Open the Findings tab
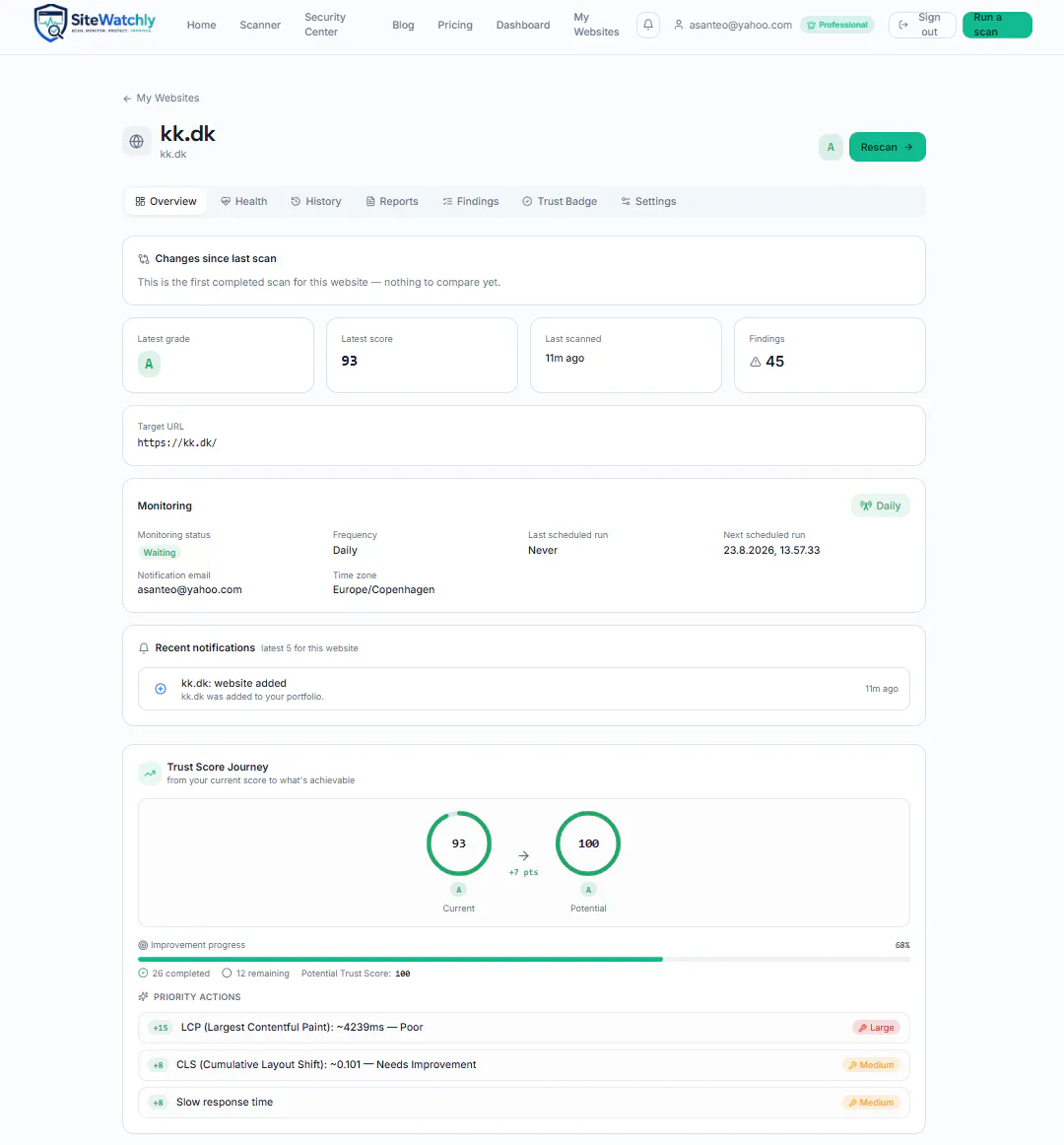 [471, 202]
